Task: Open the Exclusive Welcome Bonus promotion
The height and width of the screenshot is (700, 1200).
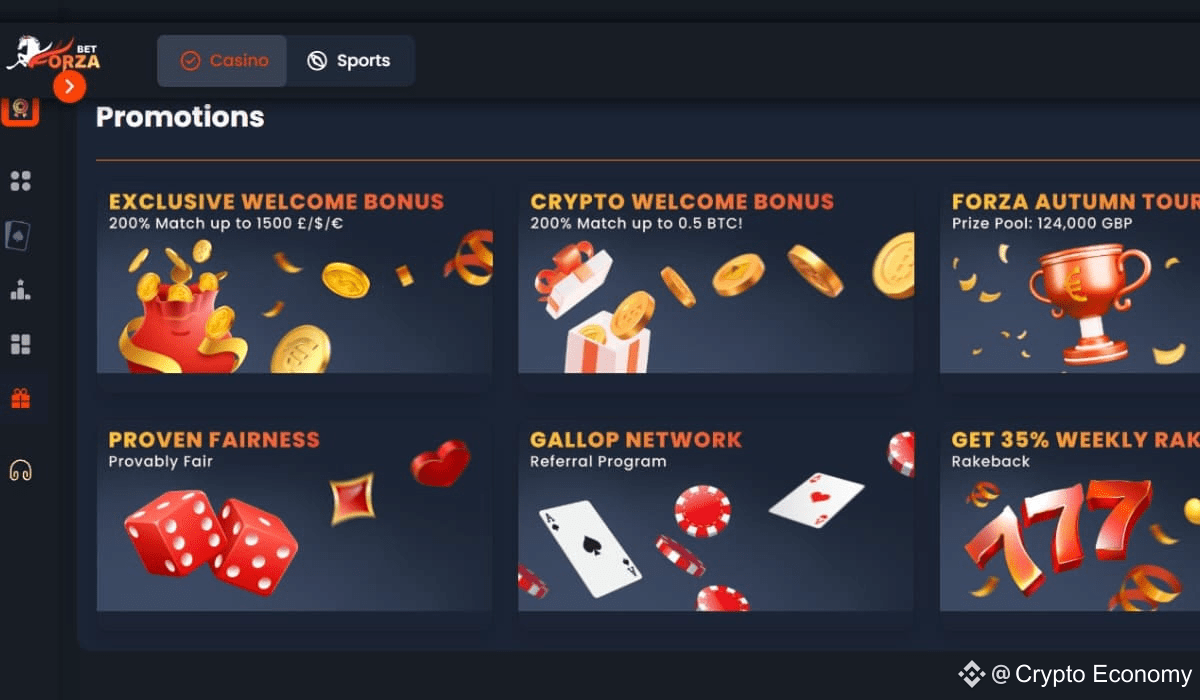Action: coord(294,280)
